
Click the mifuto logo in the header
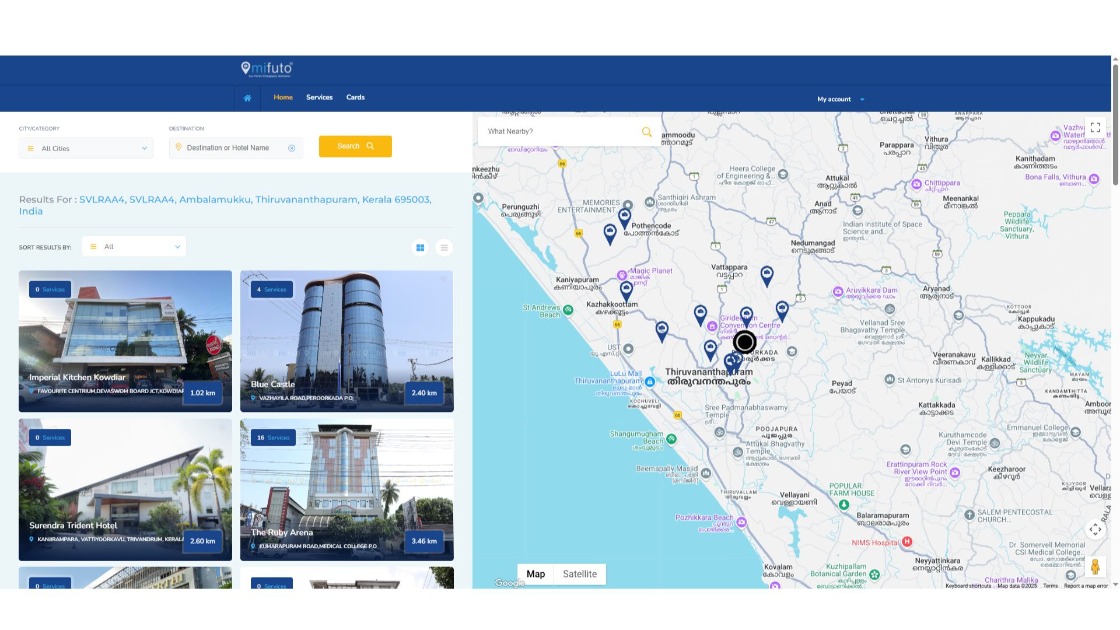click(267, 69)
